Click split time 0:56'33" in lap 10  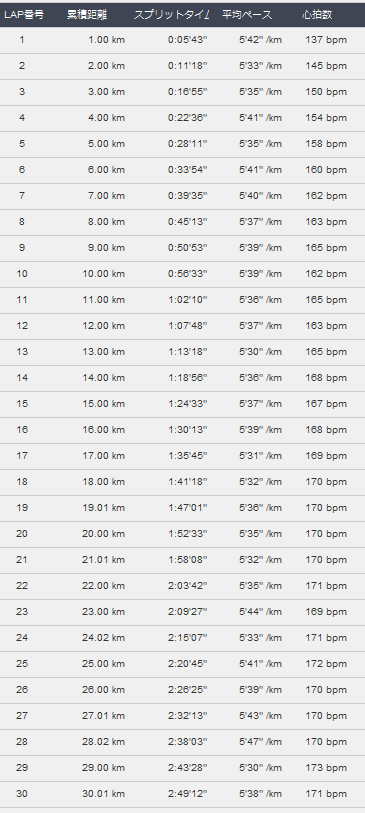tap(188, 274)
